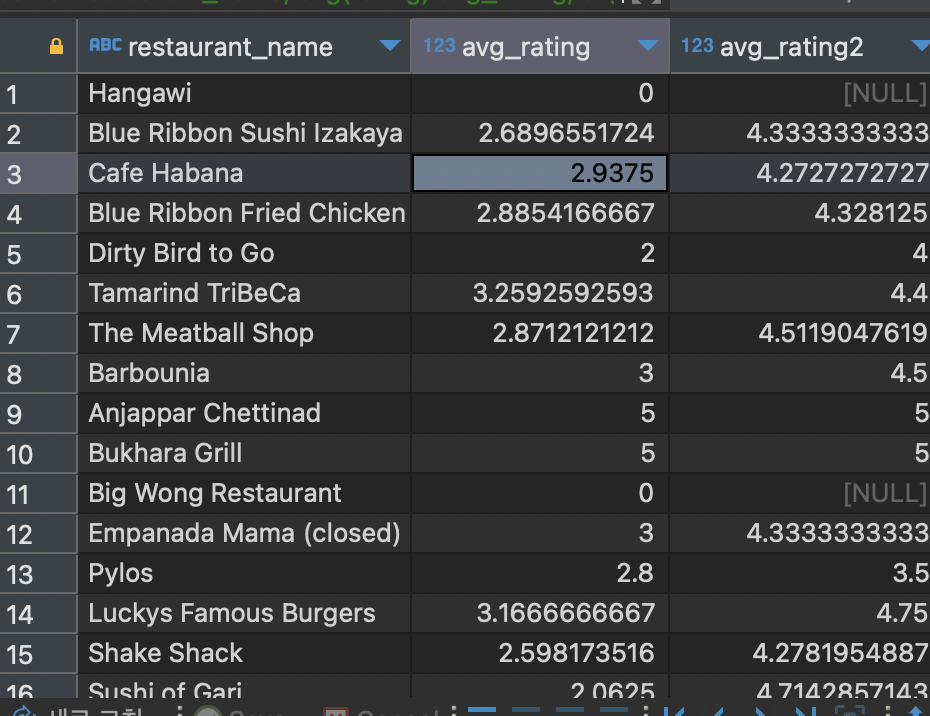This screenshot has height=716, width=930.
Task: Select row number 15 header
Action: [39, 654]
